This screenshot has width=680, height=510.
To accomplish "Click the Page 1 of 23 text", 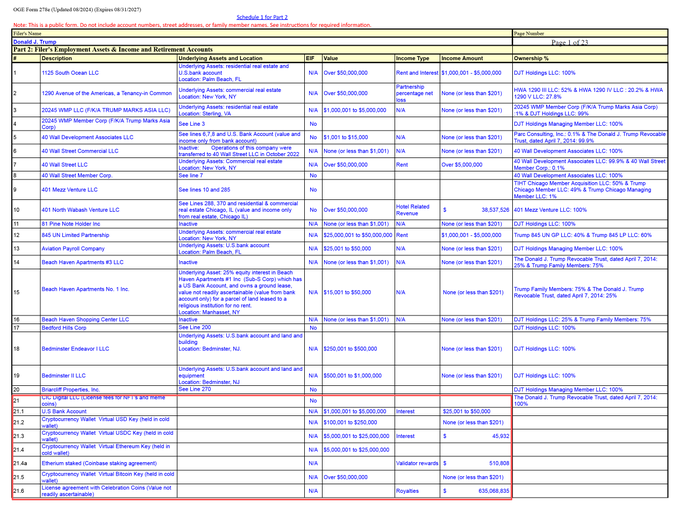I will pos(569,42).
